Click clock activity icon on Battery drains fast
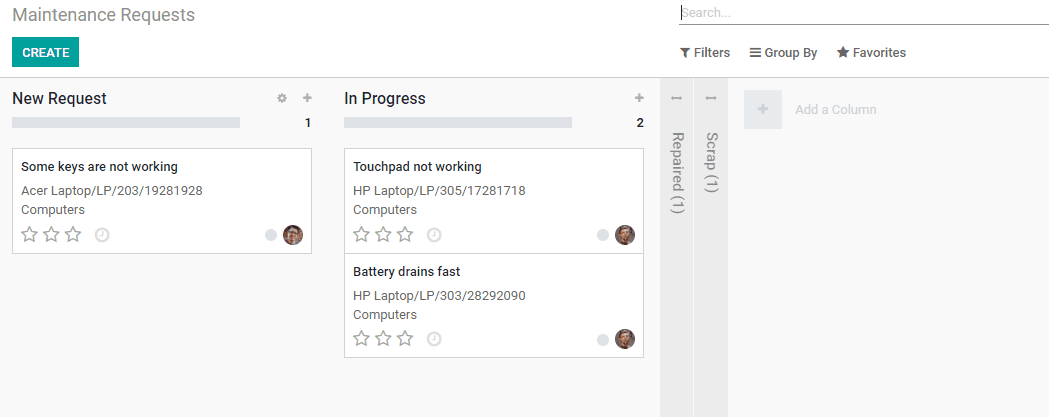 click(434, 339)
